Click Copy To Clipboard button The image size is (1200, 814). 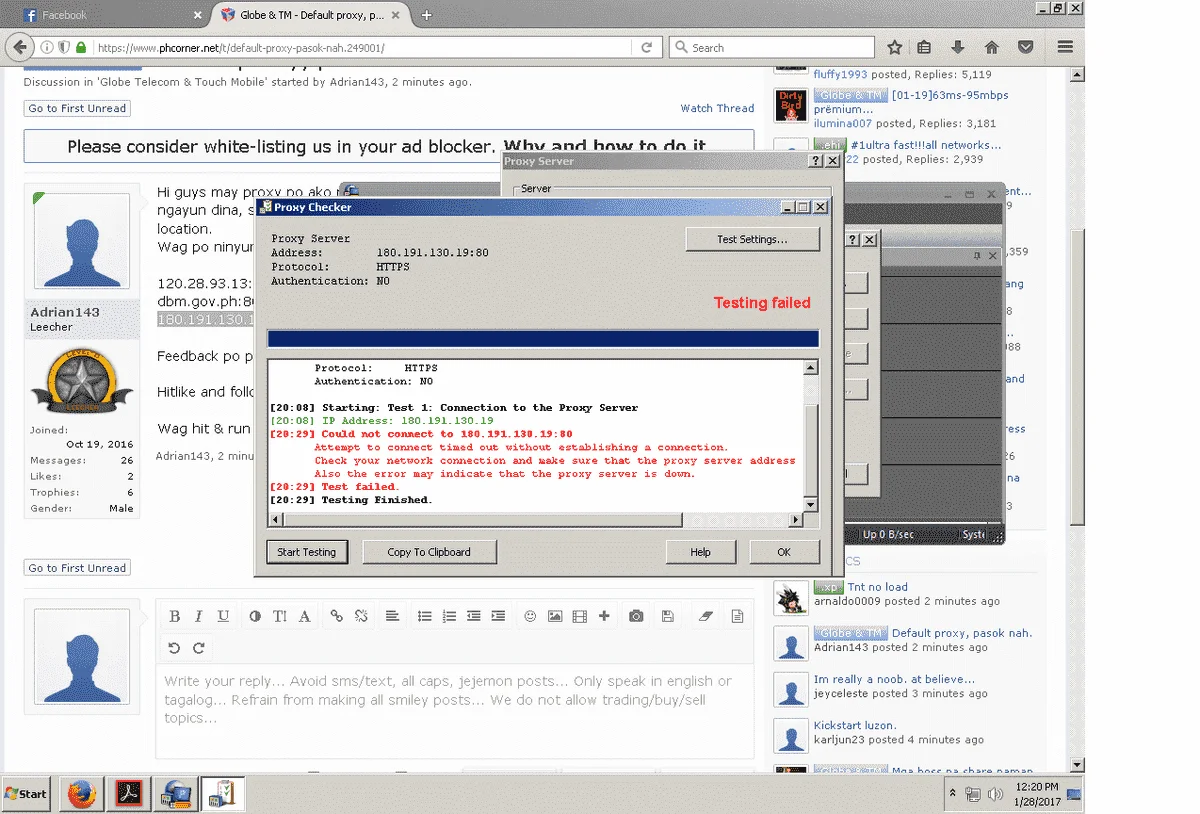pyautogui.click(x=428, y=552)
